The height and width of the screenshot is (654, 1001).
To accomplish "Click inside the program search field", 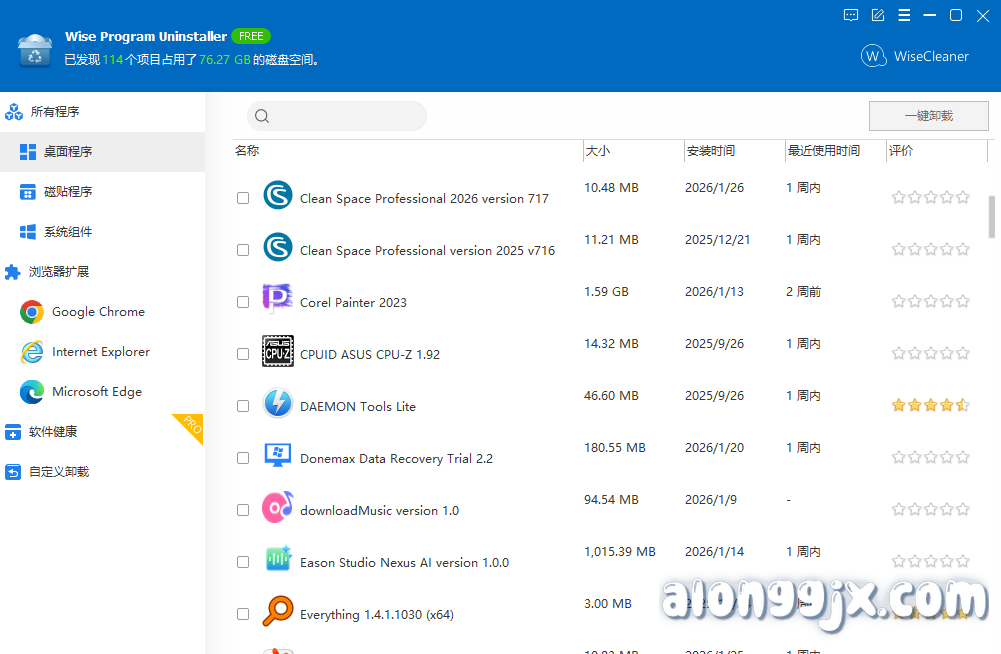I will (x=336, y=116).
